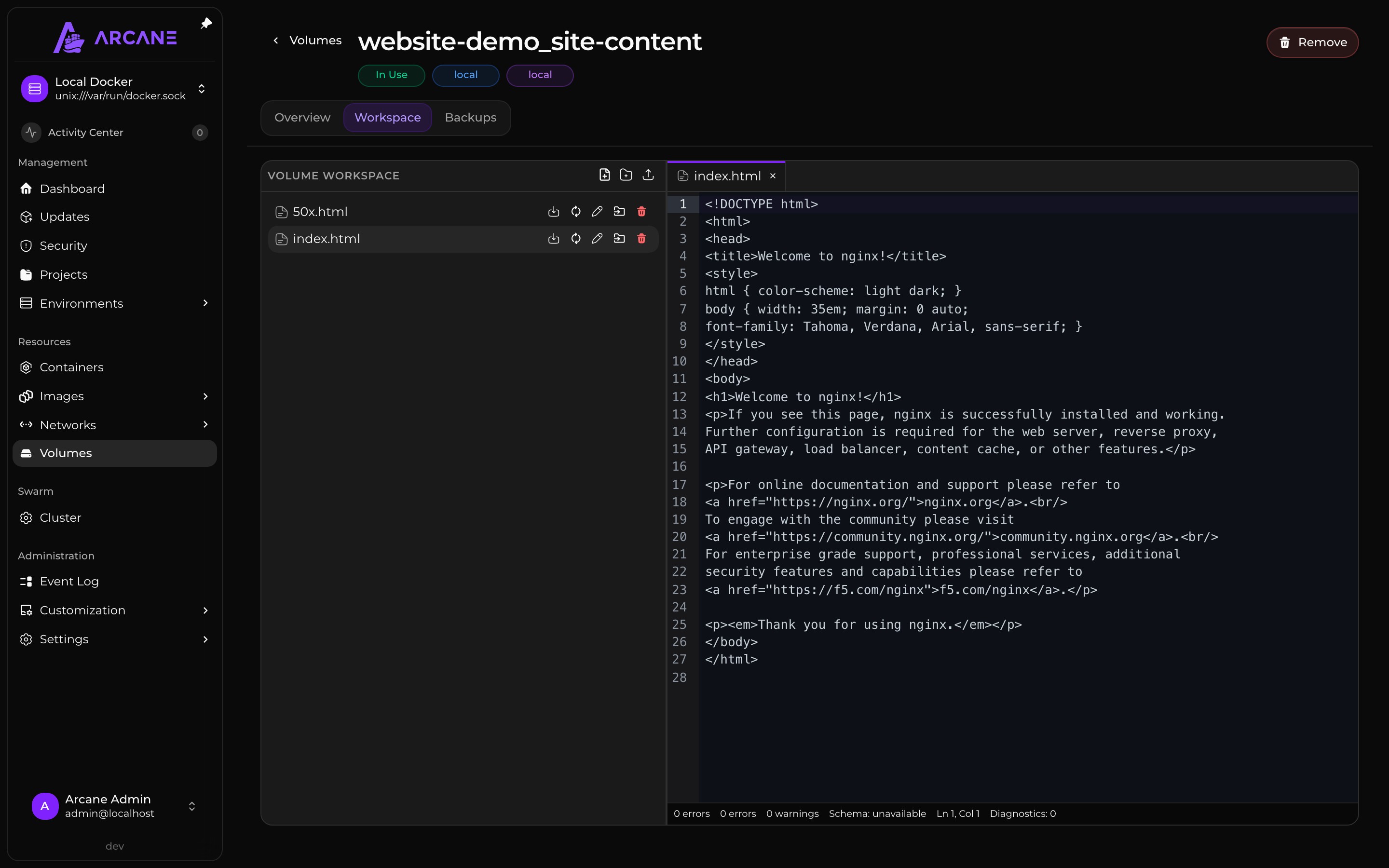Screen dimensions: 1389x868
Task: Click the pencil rename icon for 50x.html
Action: (x=597, y=212)
